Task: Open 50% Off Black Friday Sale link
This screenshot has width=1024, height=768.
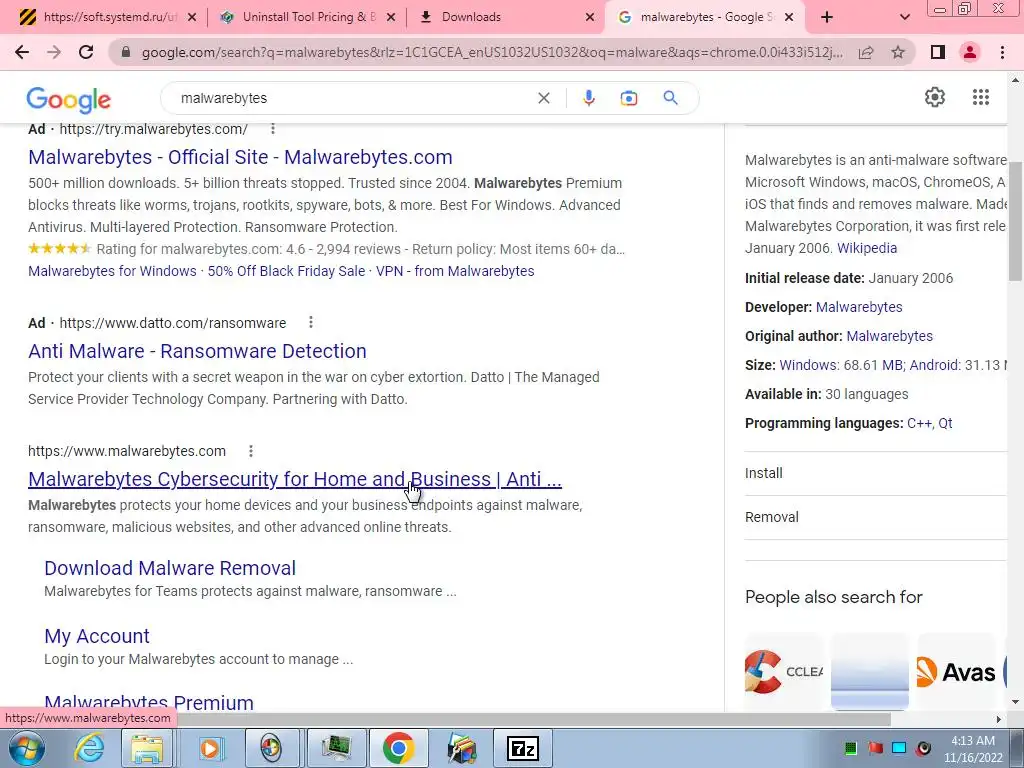Action: [286, 271]
